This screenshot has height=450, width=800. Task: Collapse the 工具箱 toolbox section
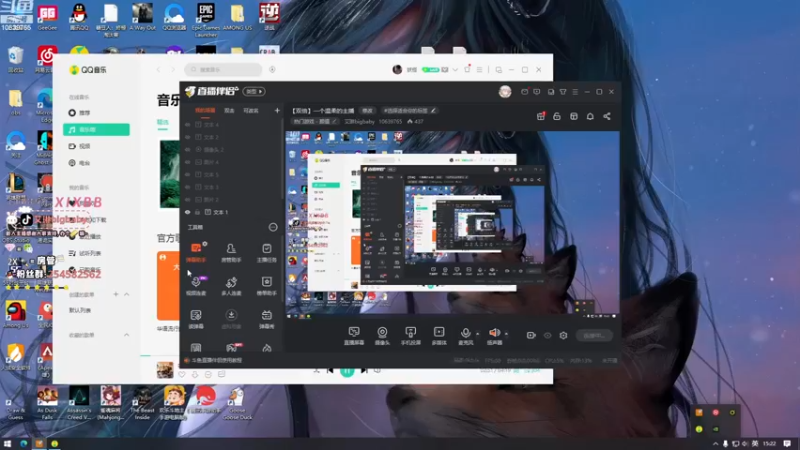point(273,227)
